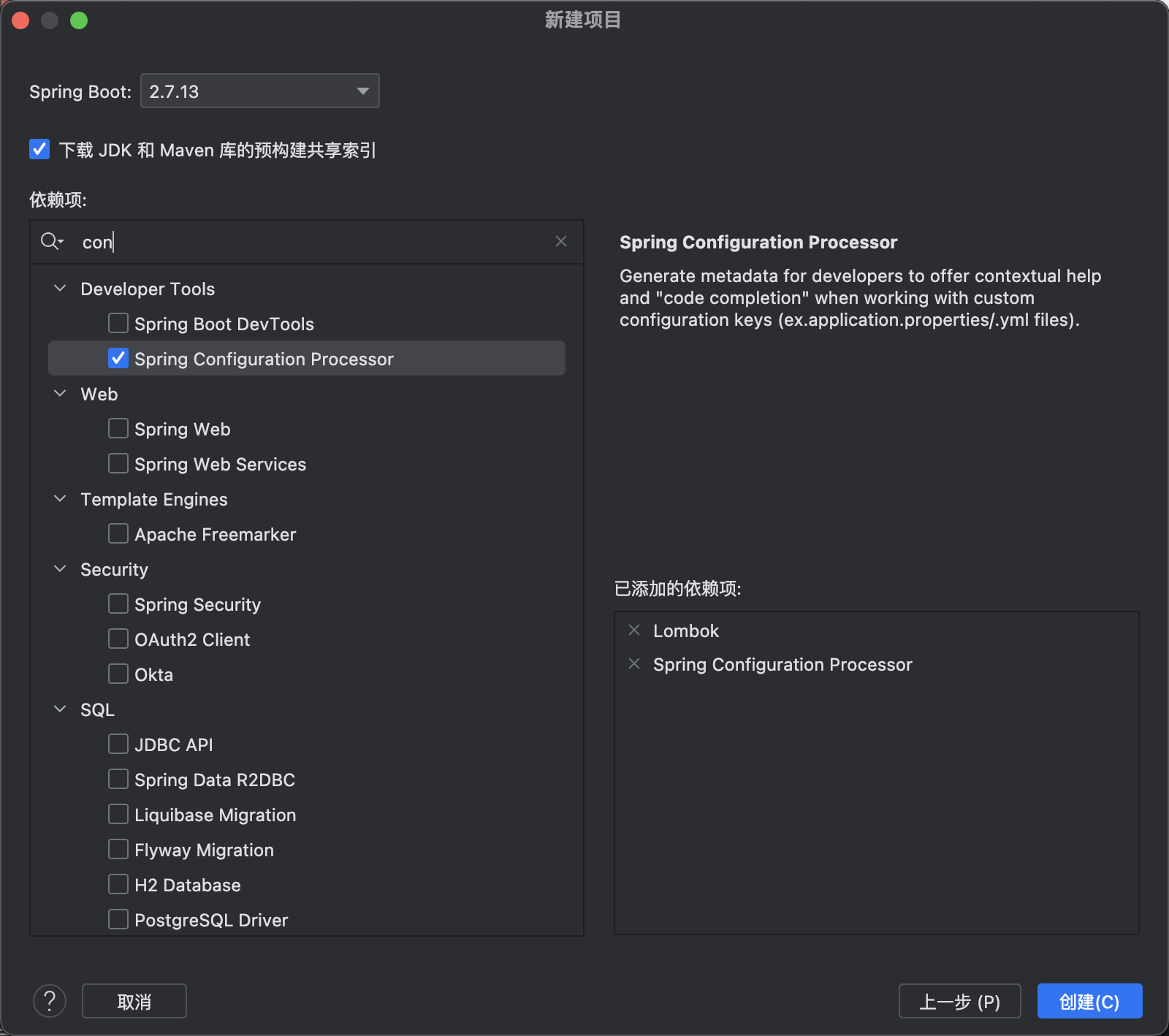The width and height of the screenshot is (1169, 1036).
Task: Collapse the Web group chevron
Action: click(x=61, y=394)
